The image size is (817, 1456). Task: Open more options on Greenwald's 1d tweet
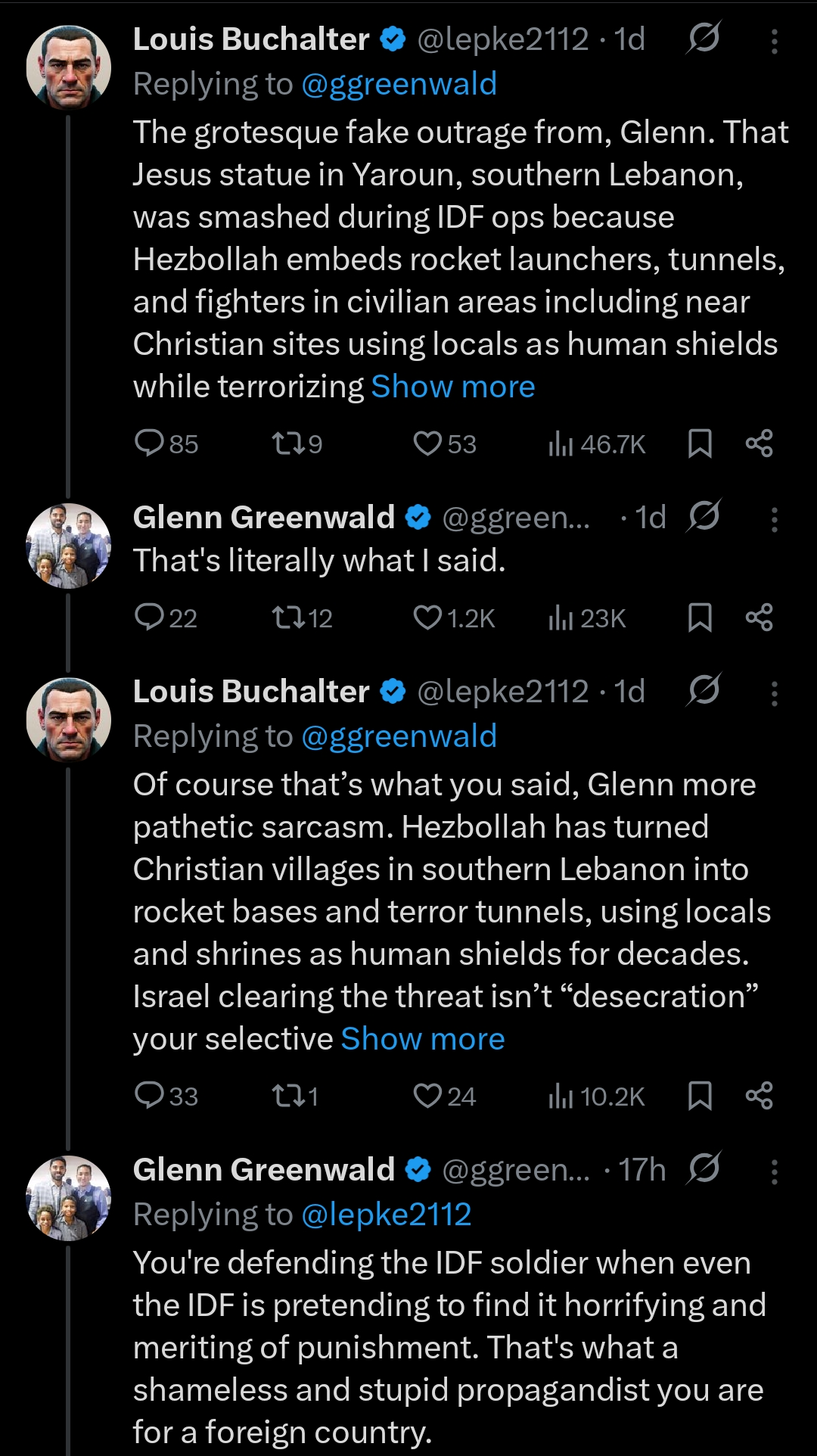(x=774, y=519)
